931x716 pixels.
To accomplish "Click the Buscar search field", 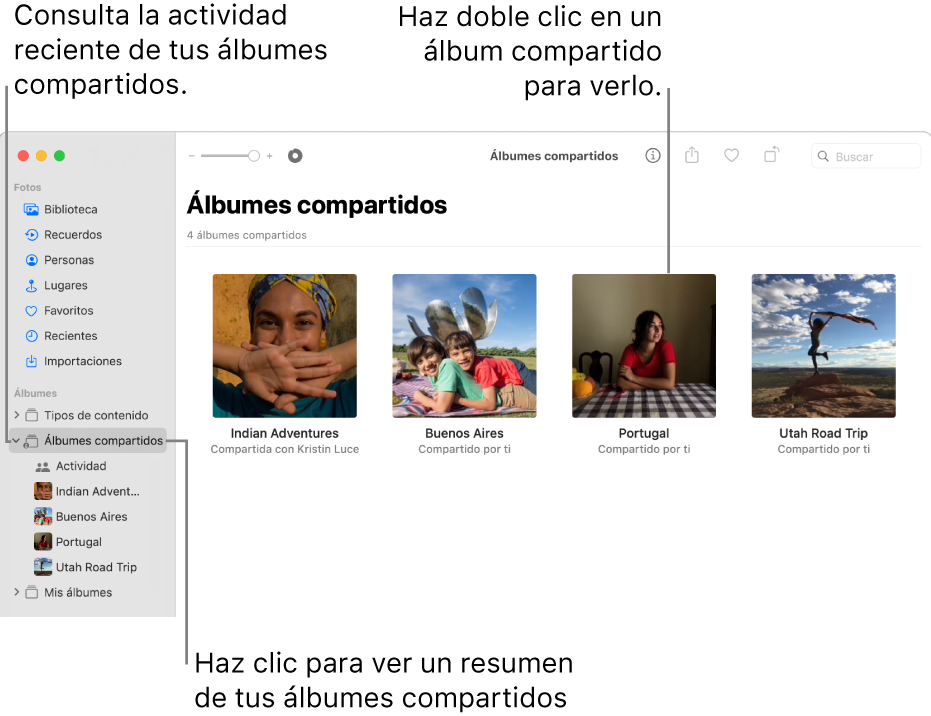I will pyautogui.click(x=866, y=156).
